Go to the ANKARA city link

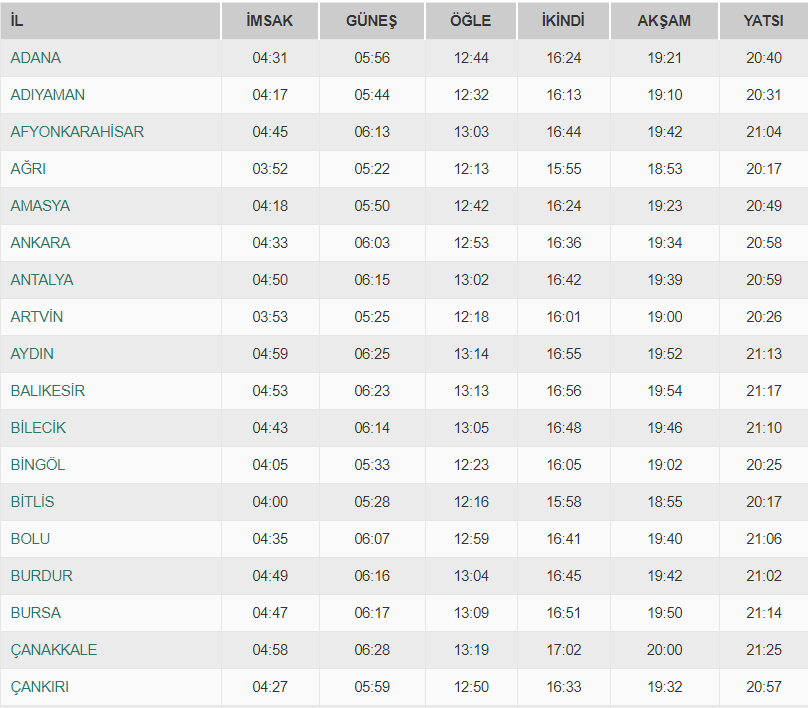(40, 243)
